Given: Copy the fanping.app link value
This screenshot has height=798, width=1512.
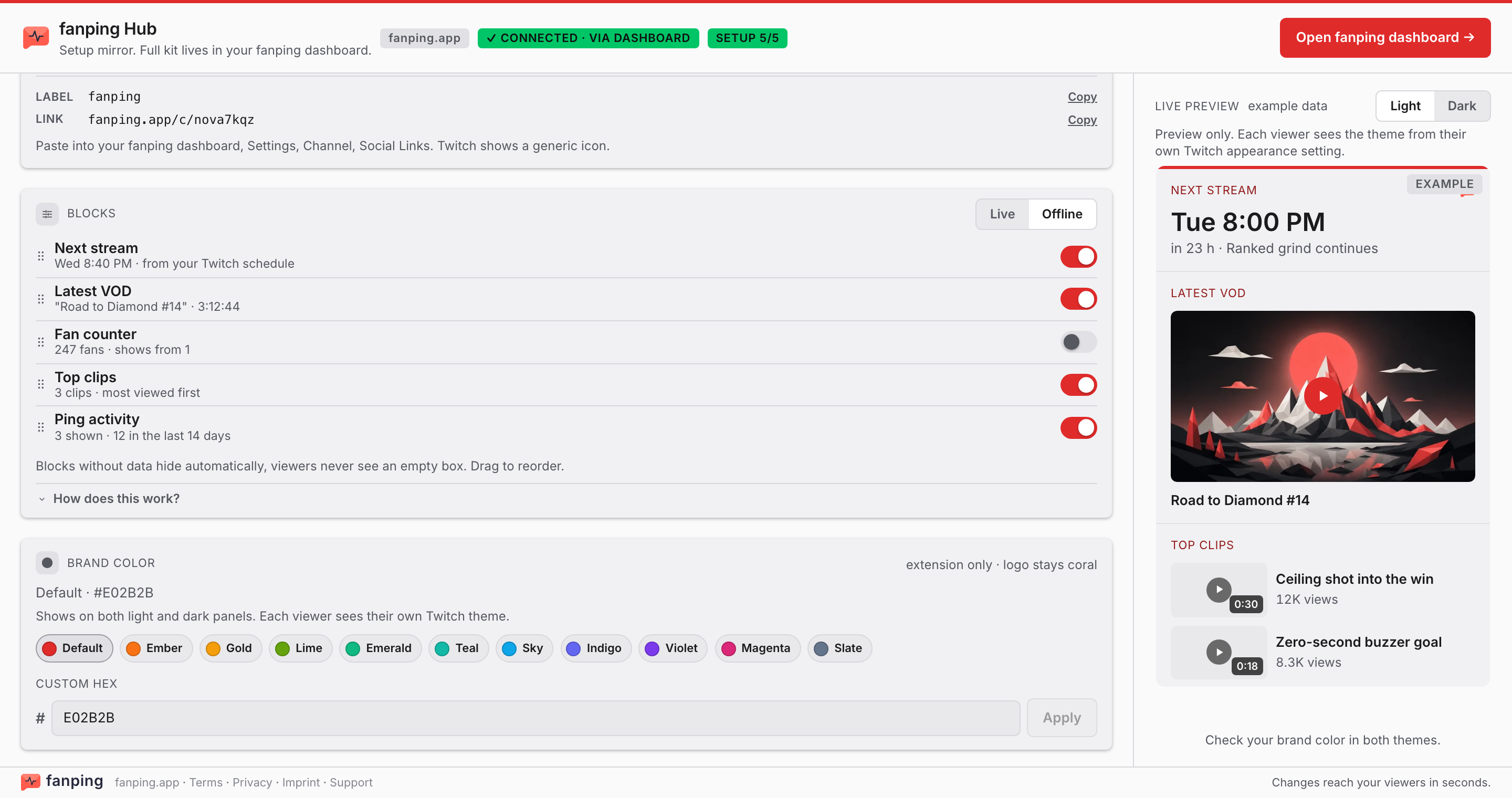Looking at the screenshot, I should [1081, 120].
